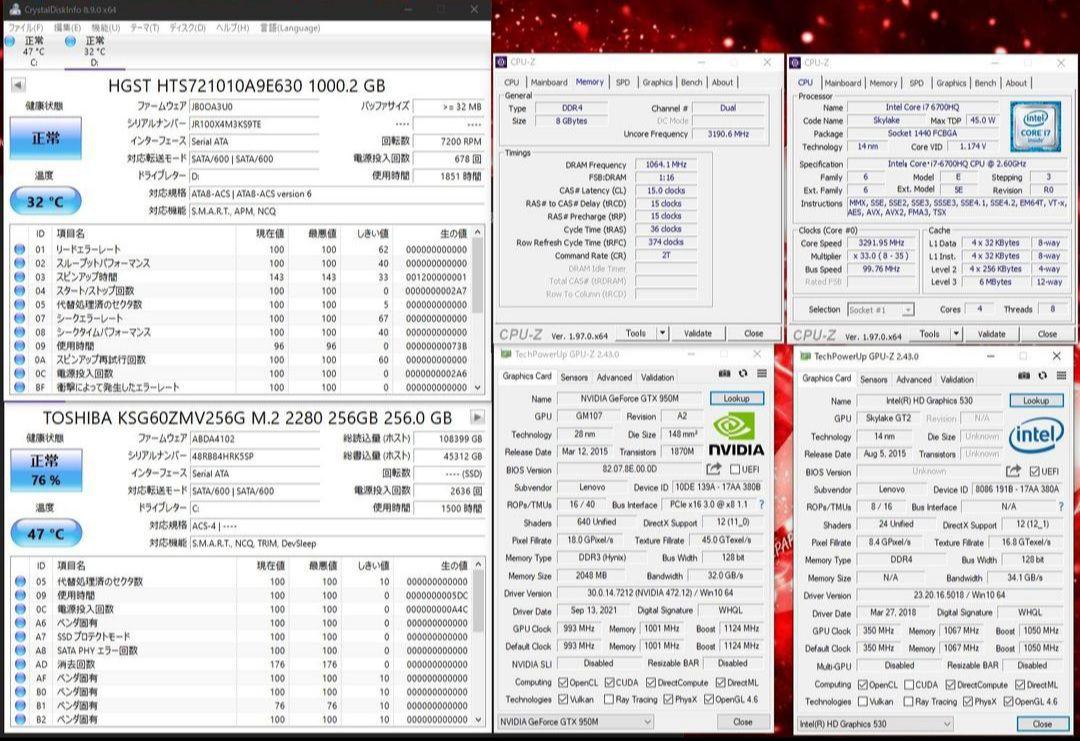Click Validate button in CPU-Z Memory window

coord(698,333)
